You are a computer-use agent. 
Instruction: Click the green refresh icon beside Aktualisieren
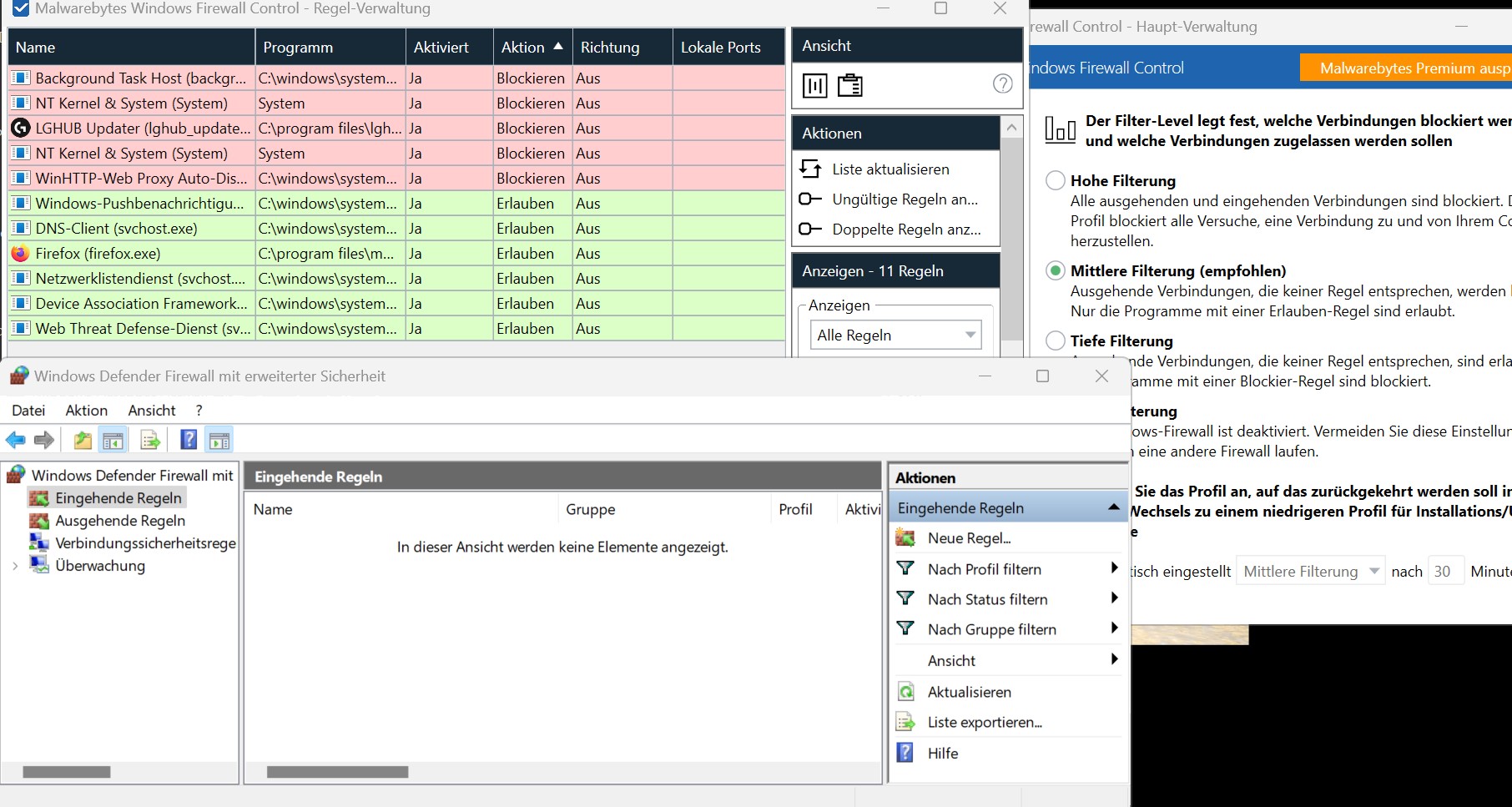(x=905, y=691)
